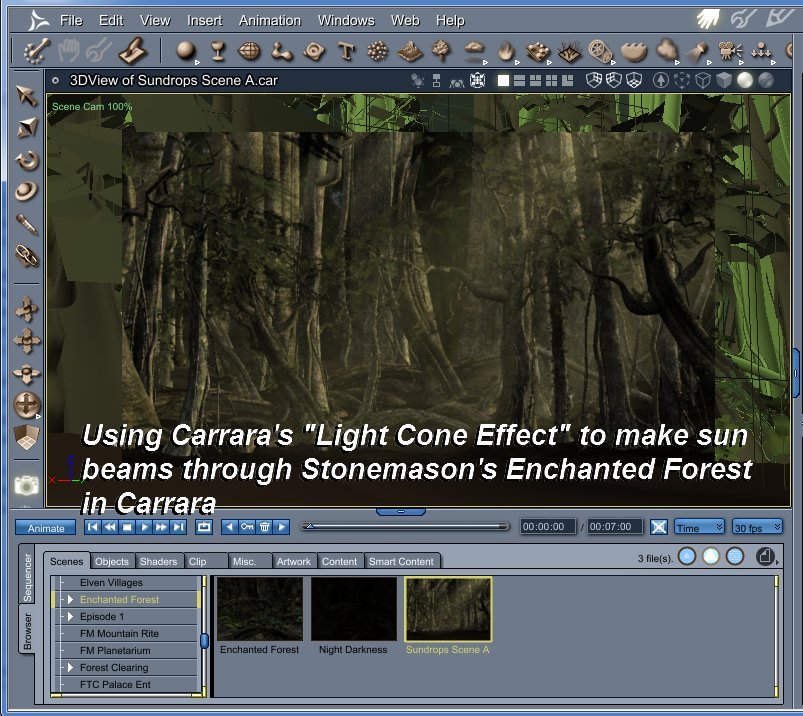The image size is (803, 716).
Task: Open the working box plane control
Action: (x=26, y=437)
